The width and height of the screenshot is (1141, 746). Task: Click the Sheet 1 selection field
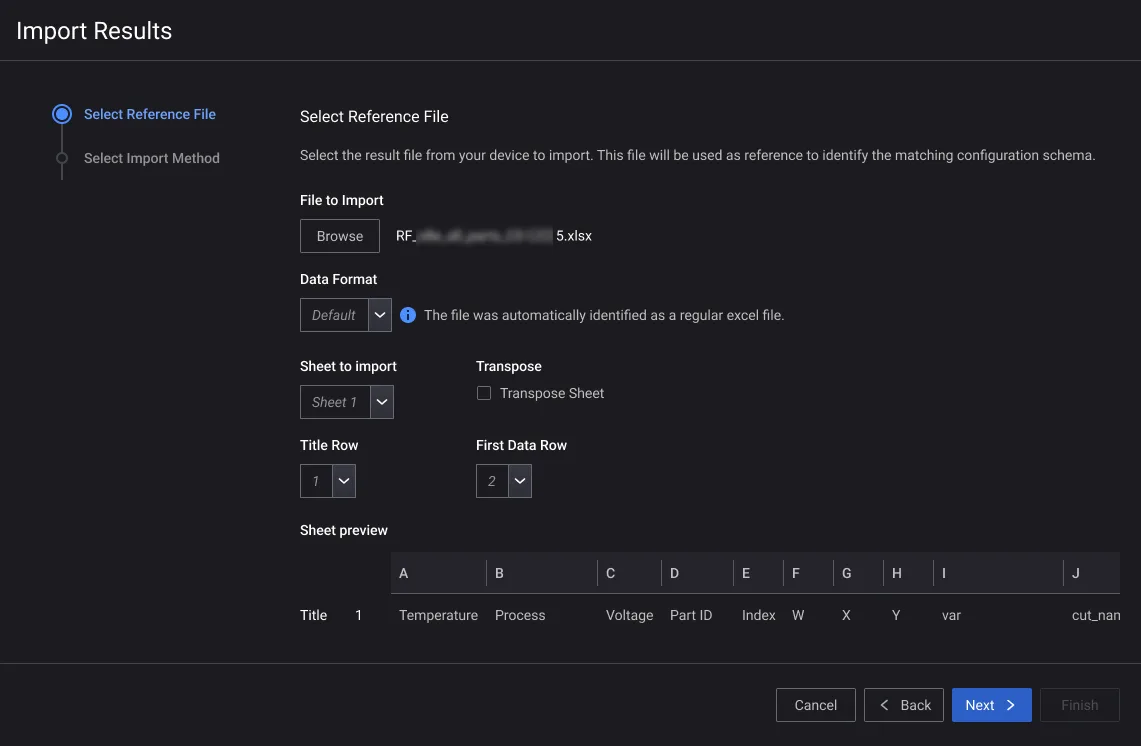pos(335,402)
